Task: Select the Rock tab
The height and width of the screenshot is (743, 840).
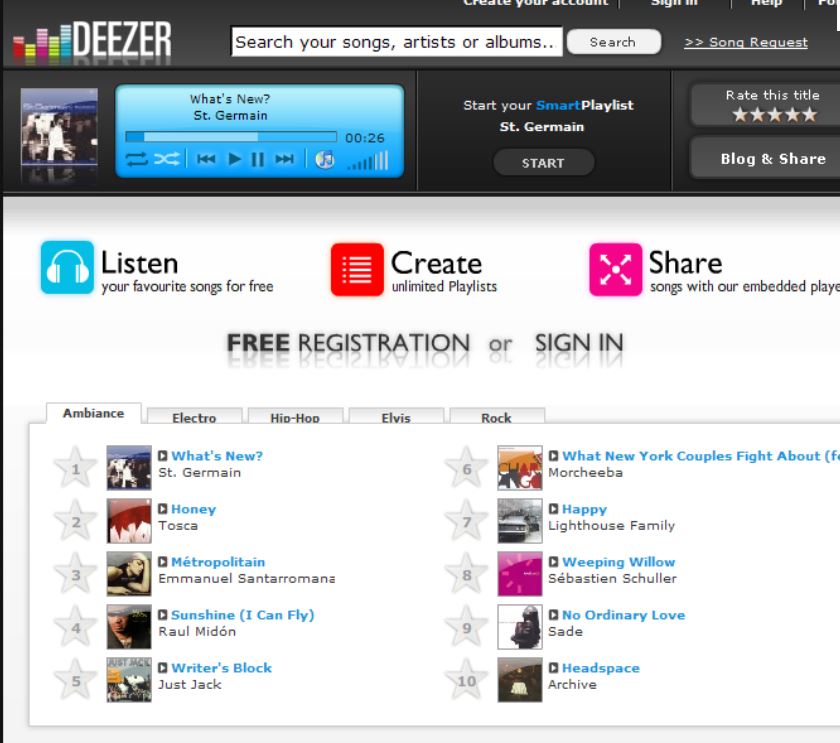Action: (497, 416)
